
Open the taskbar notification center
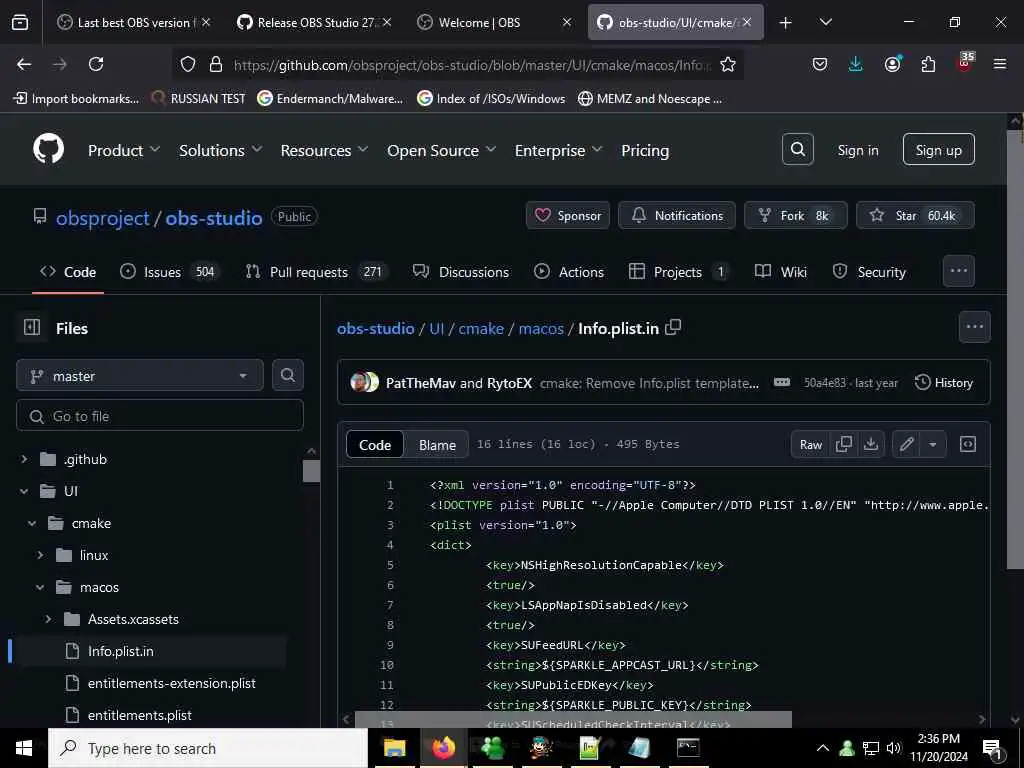991,749
